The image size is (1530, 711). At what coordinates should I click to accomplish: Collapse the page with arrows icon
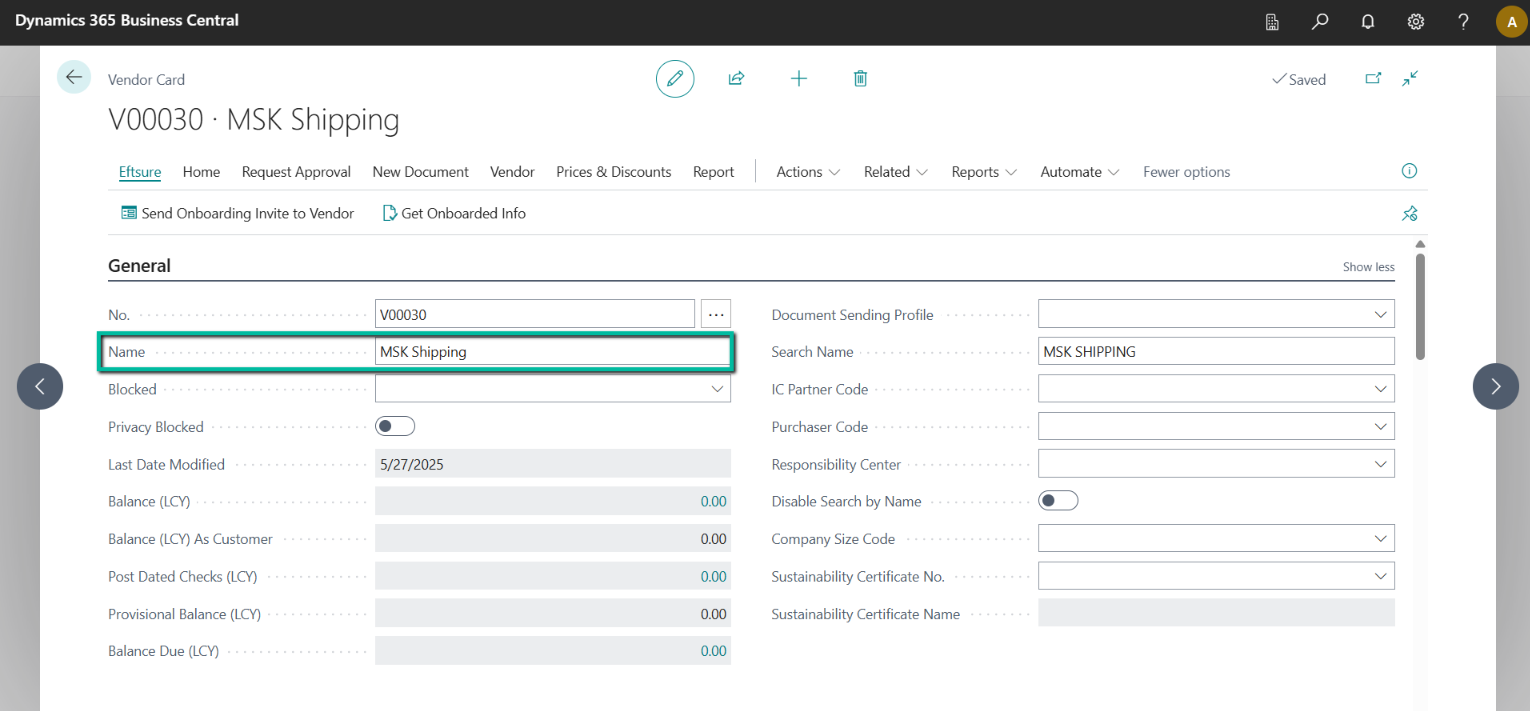click(x=1410, y=78)
